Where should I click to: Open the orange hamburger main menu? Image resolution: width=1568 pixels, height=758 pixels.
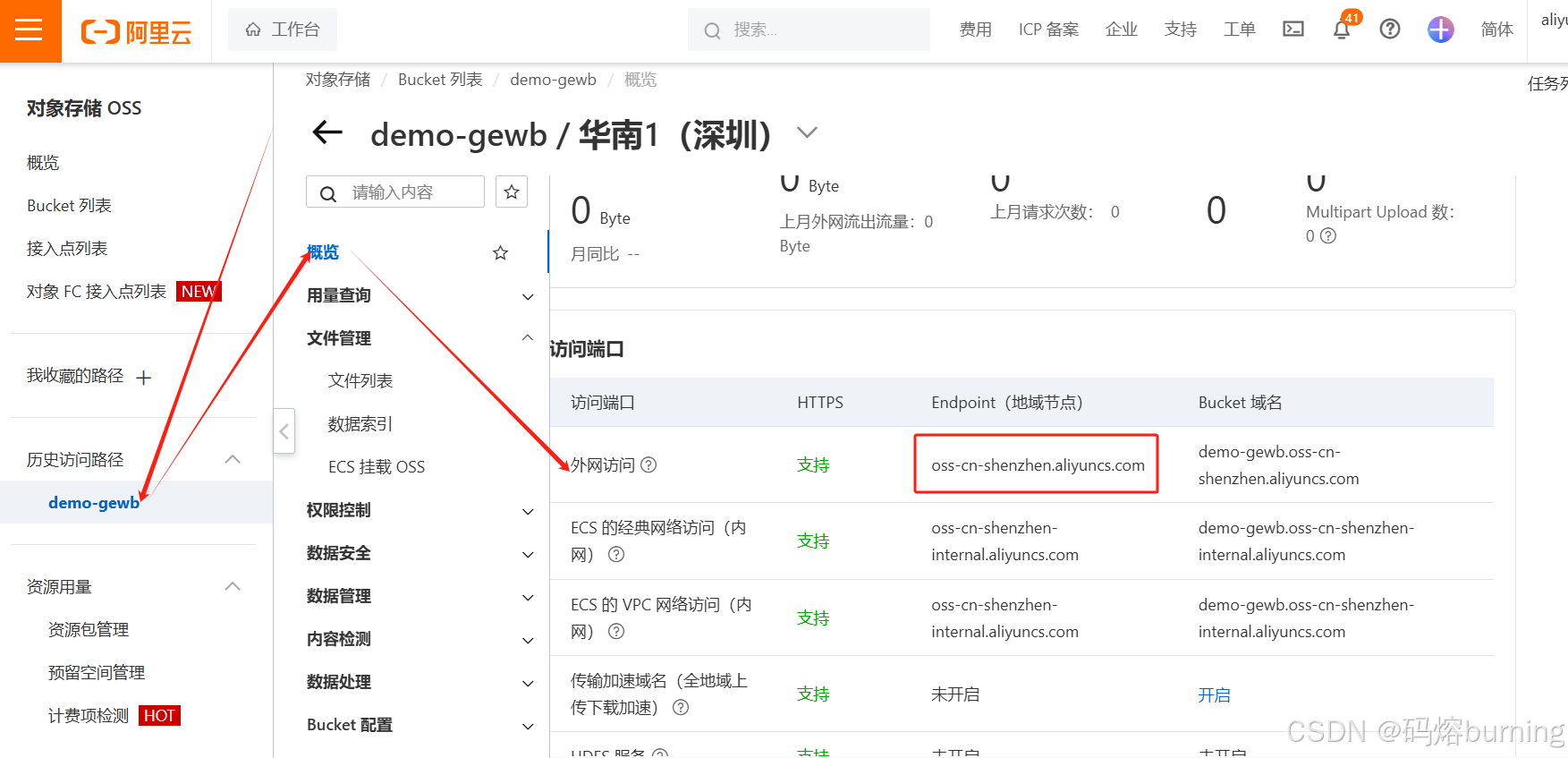pos(30,30)
